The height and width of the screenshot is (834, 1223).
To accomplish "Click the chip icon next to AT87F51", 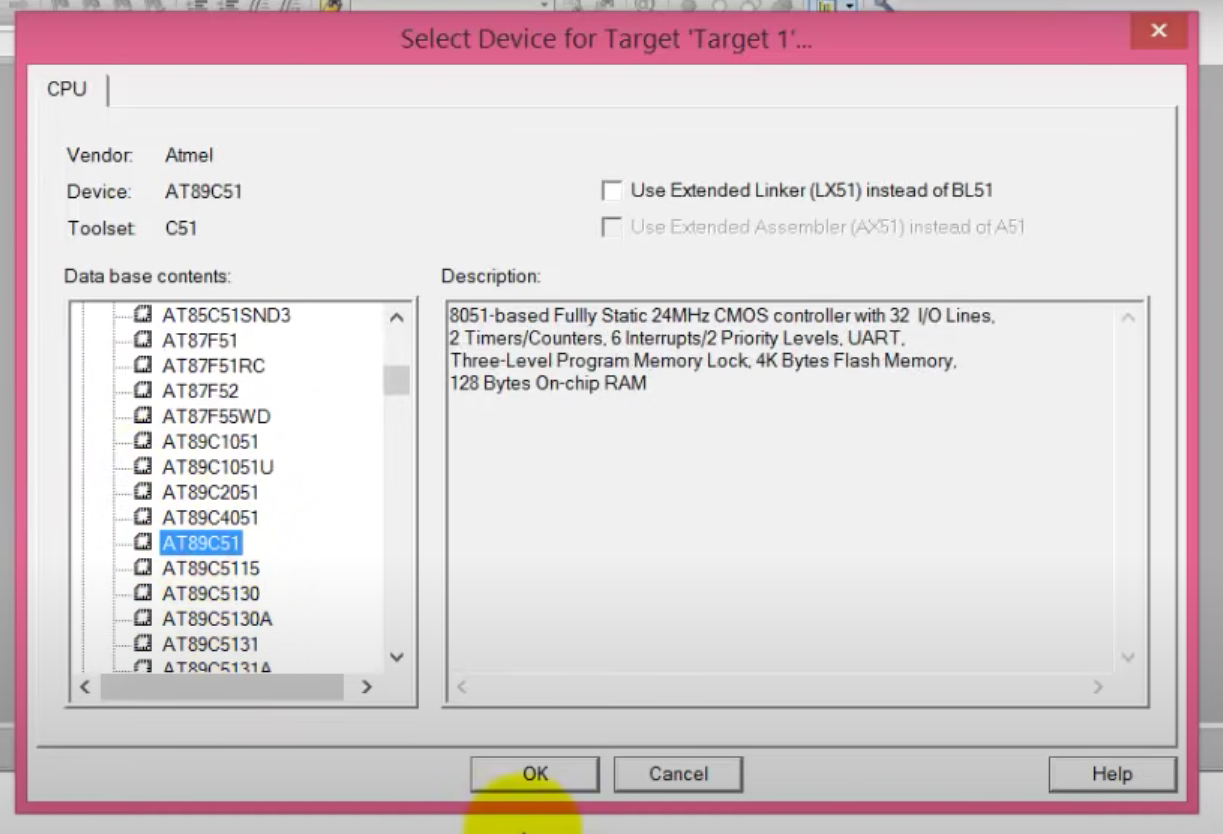I will 143,341.
